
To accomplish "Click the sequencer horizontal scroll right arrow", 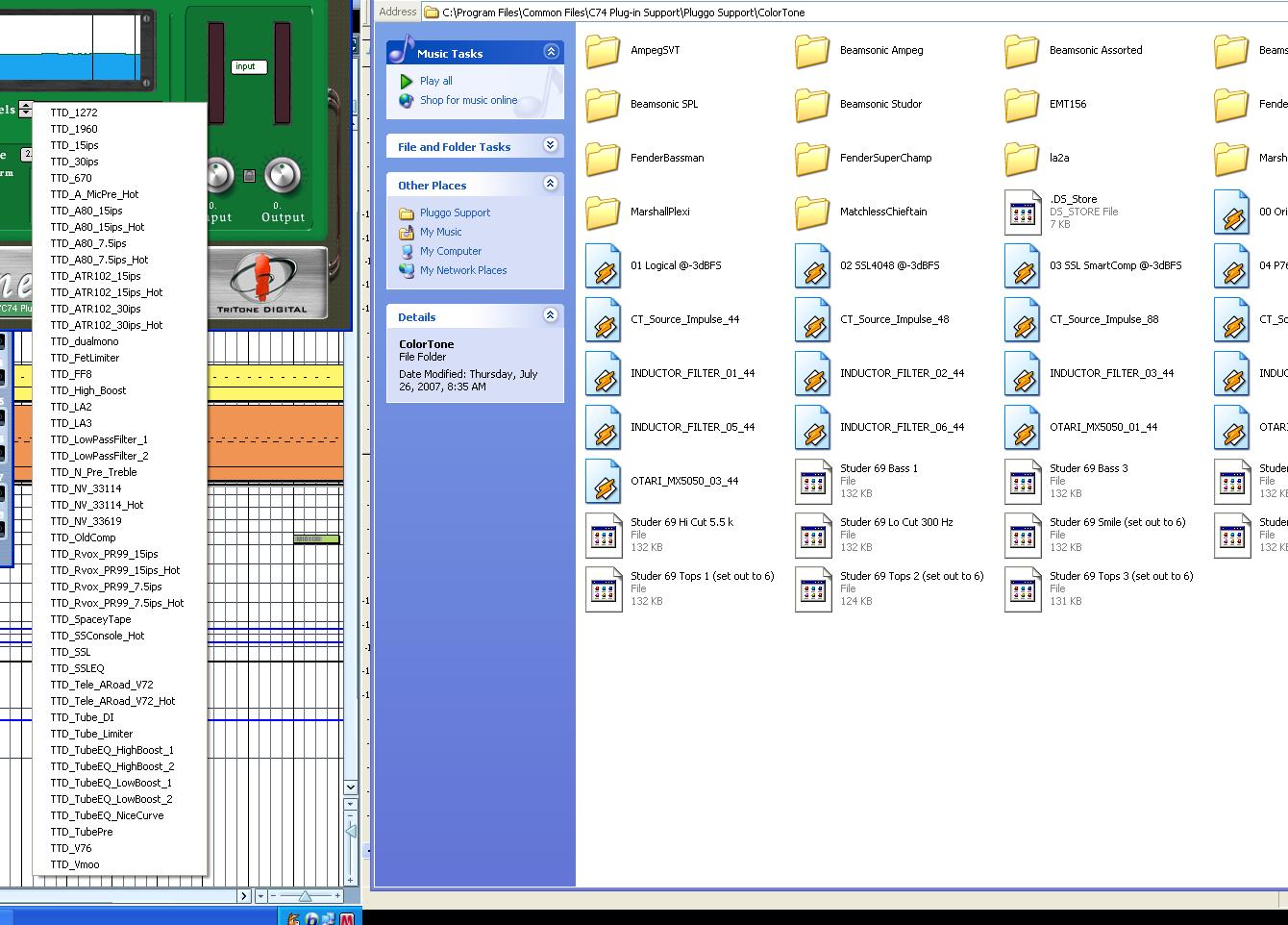I will 244,896.
